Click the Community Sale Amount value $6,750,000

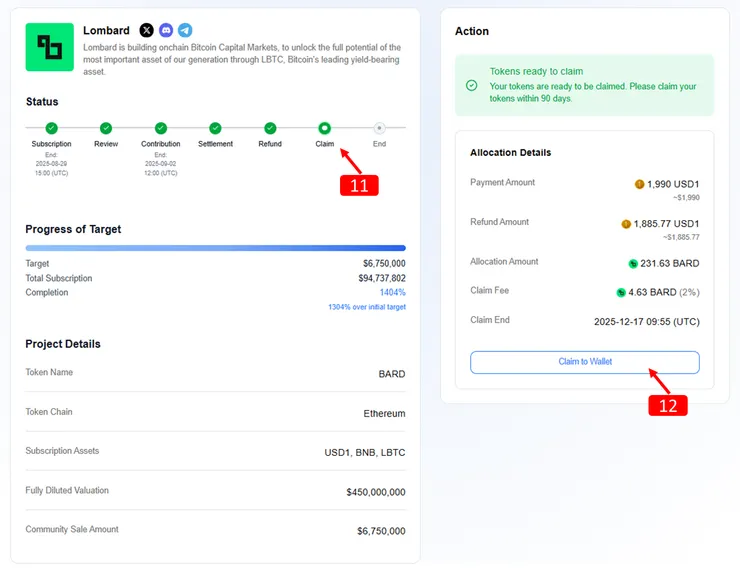[381, 531]
